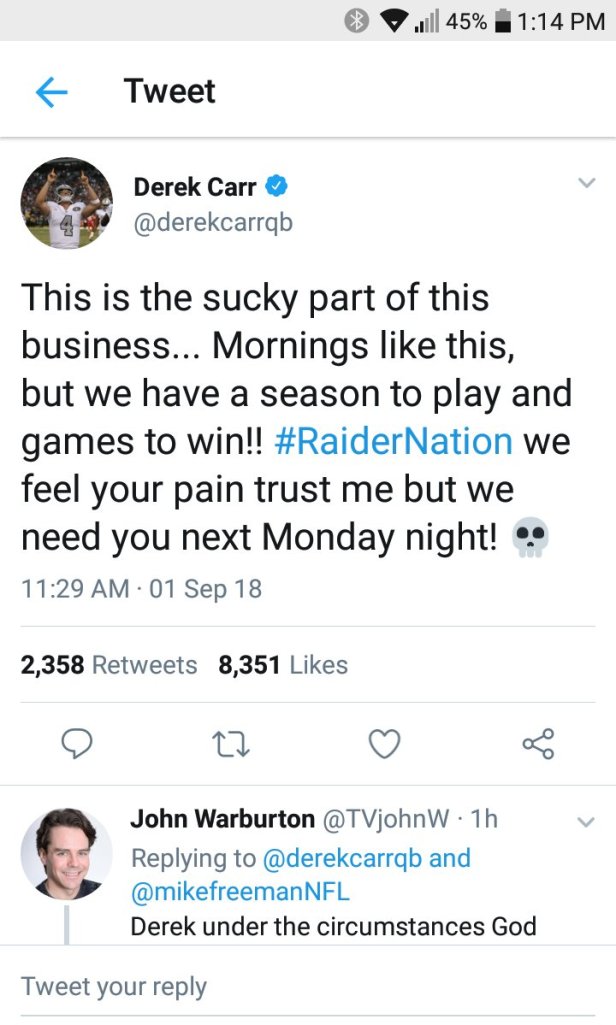View the 8,351 Likes list
Viewport: 616px width, 1025px height.
click(283, 665)
